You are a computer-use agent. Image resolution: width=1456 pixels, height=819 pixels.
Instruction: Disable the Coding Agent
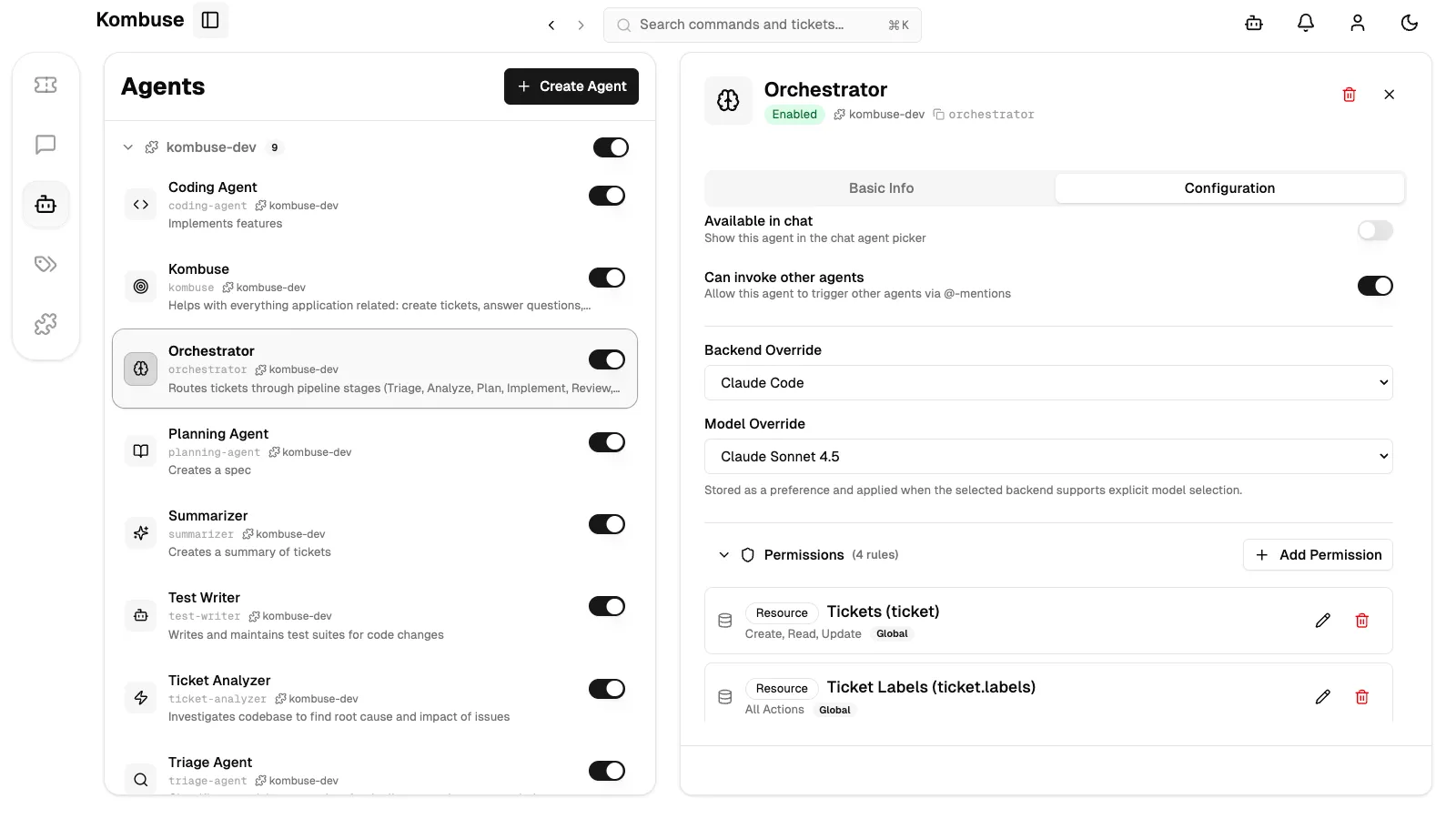pos(607,195)
